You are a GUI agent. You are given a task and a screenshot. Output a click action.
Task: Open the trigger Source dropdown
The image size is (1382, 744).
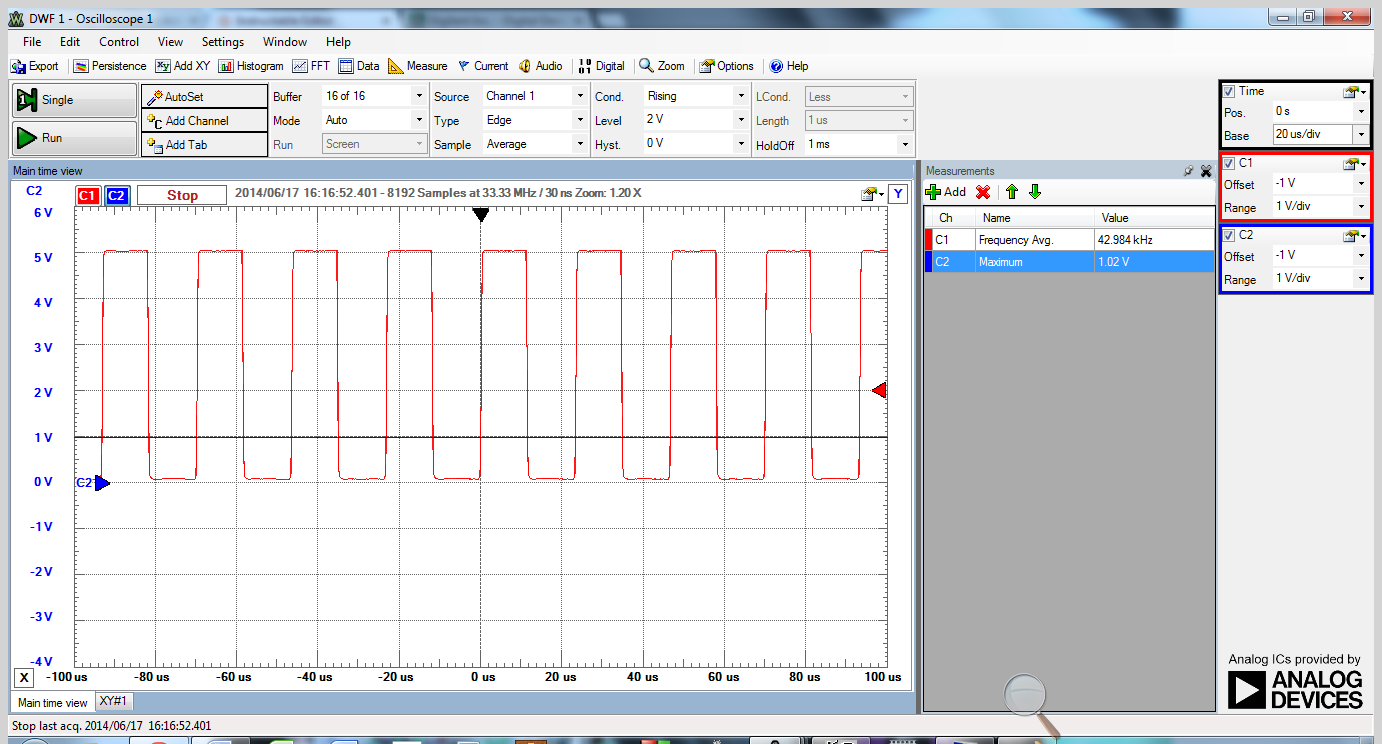click(x=579, y=95)
